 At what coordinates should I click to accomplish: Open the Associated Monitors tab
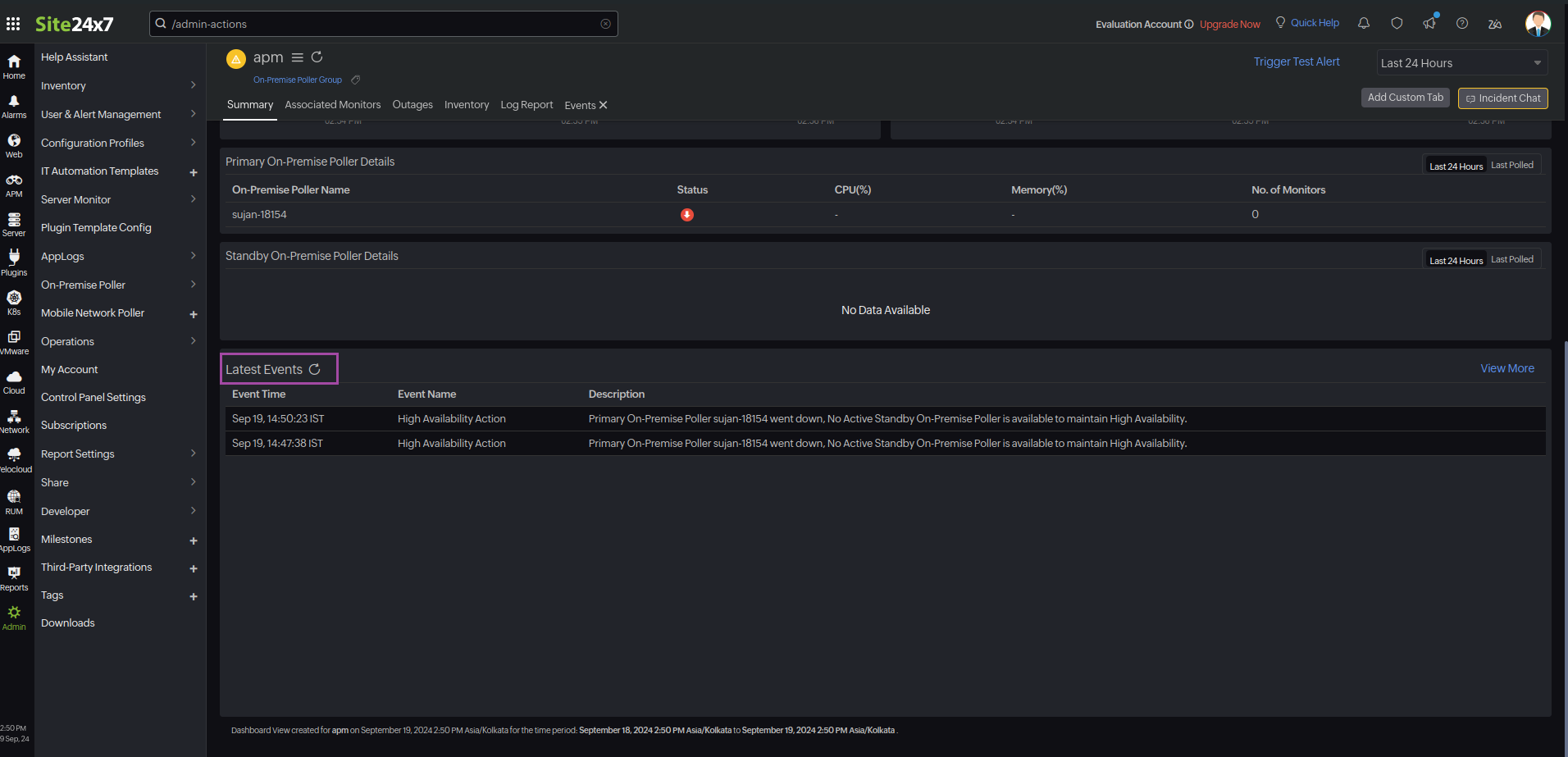[332, 105]
